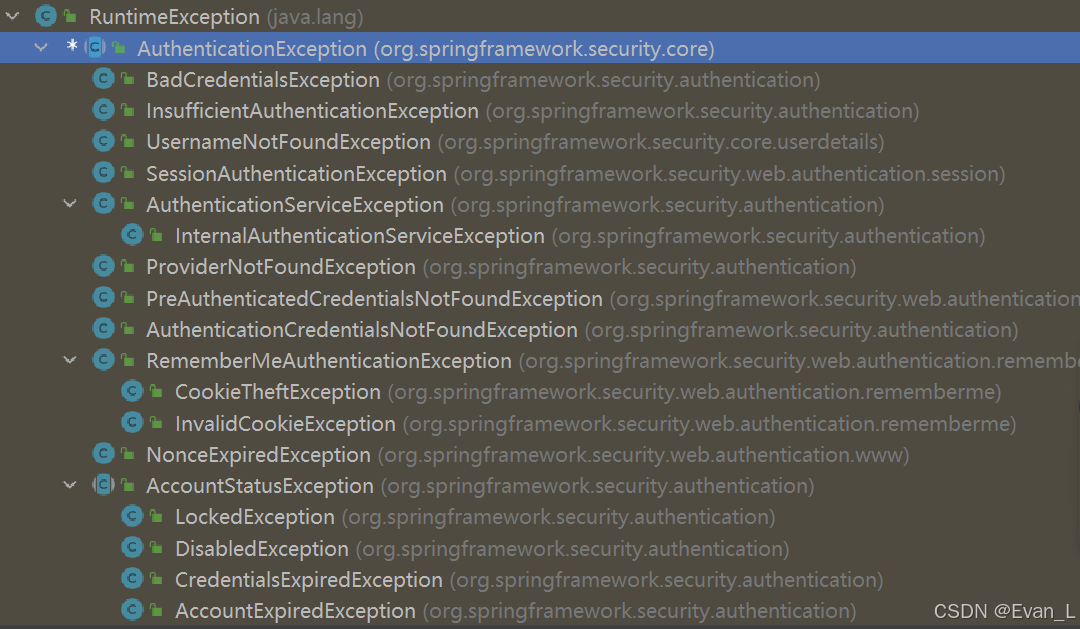Image resolution: width=1080 pixels, height=629 pixels.
Task: Select ProviderNotFoundException in the hierarchy
Action: pos(281,267)
